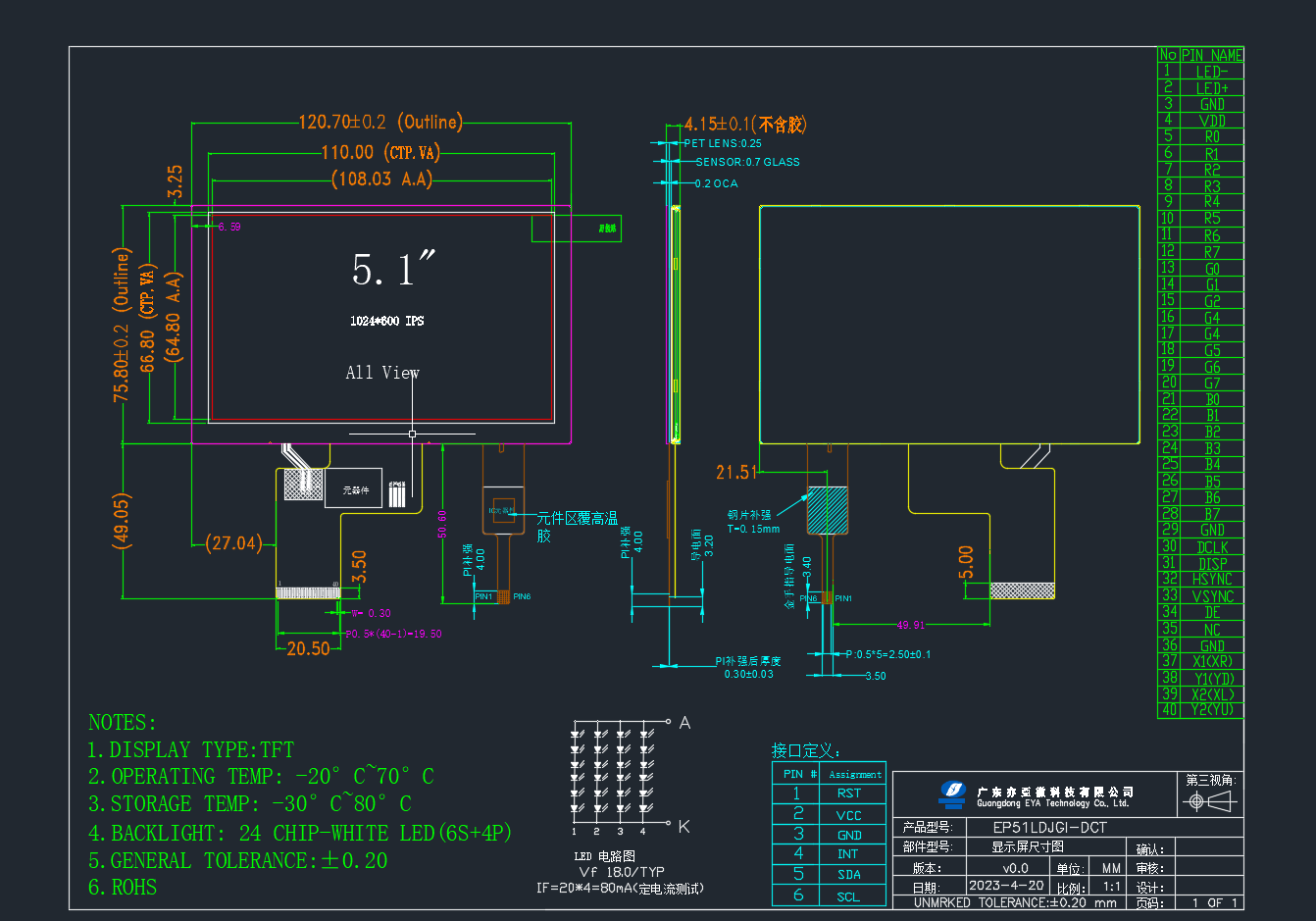This screenshot has height=921, width=1316.
Task: Select the EP51LDJGI-DCT product model
Action: point(1050,828)
